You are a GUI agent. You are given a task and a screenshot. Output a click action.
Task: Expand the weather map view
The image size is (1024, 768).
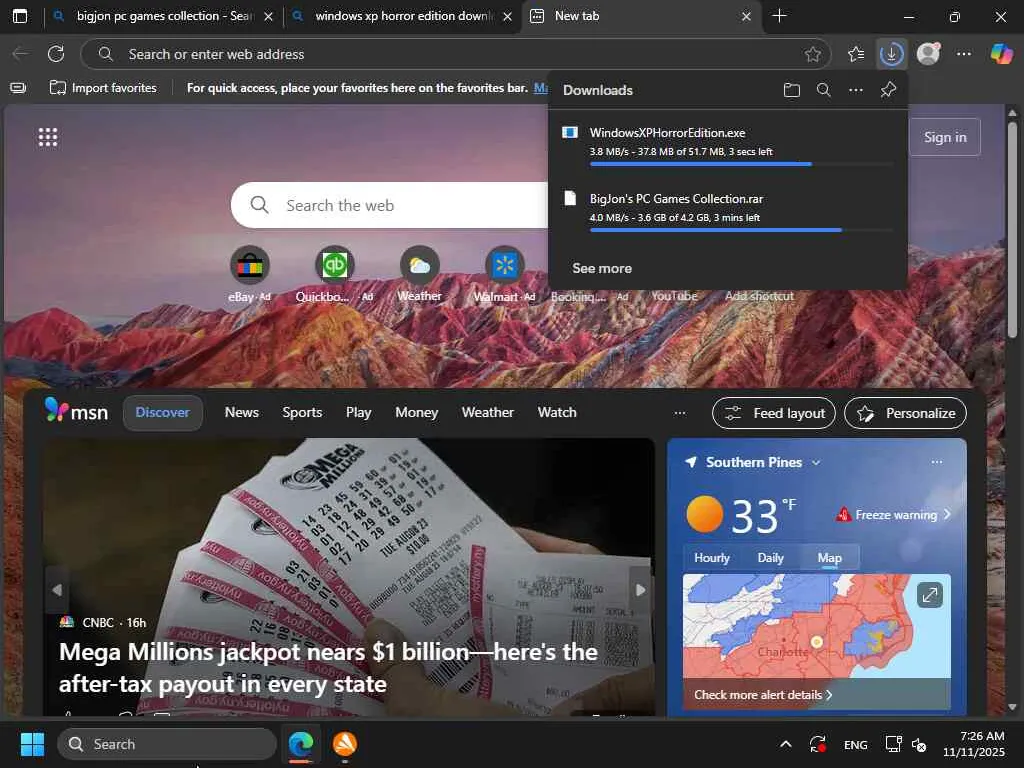(929, 595)
